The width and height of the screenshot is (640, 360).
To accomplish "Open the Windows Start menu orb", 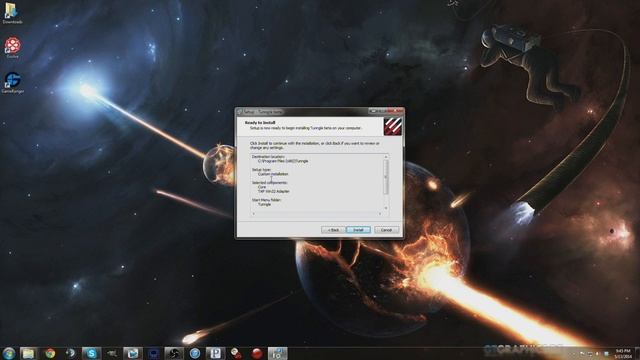I will tap(9, 353).
